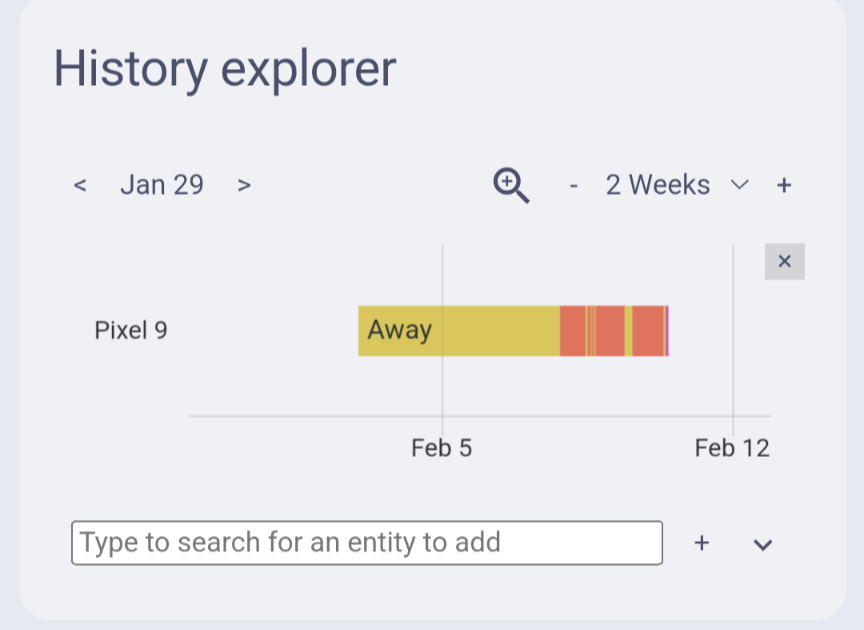Image resolution: width=864 pixels, height=630 pixels.
Task: Select the first orange timeline segment
Action: click(572, 331)
